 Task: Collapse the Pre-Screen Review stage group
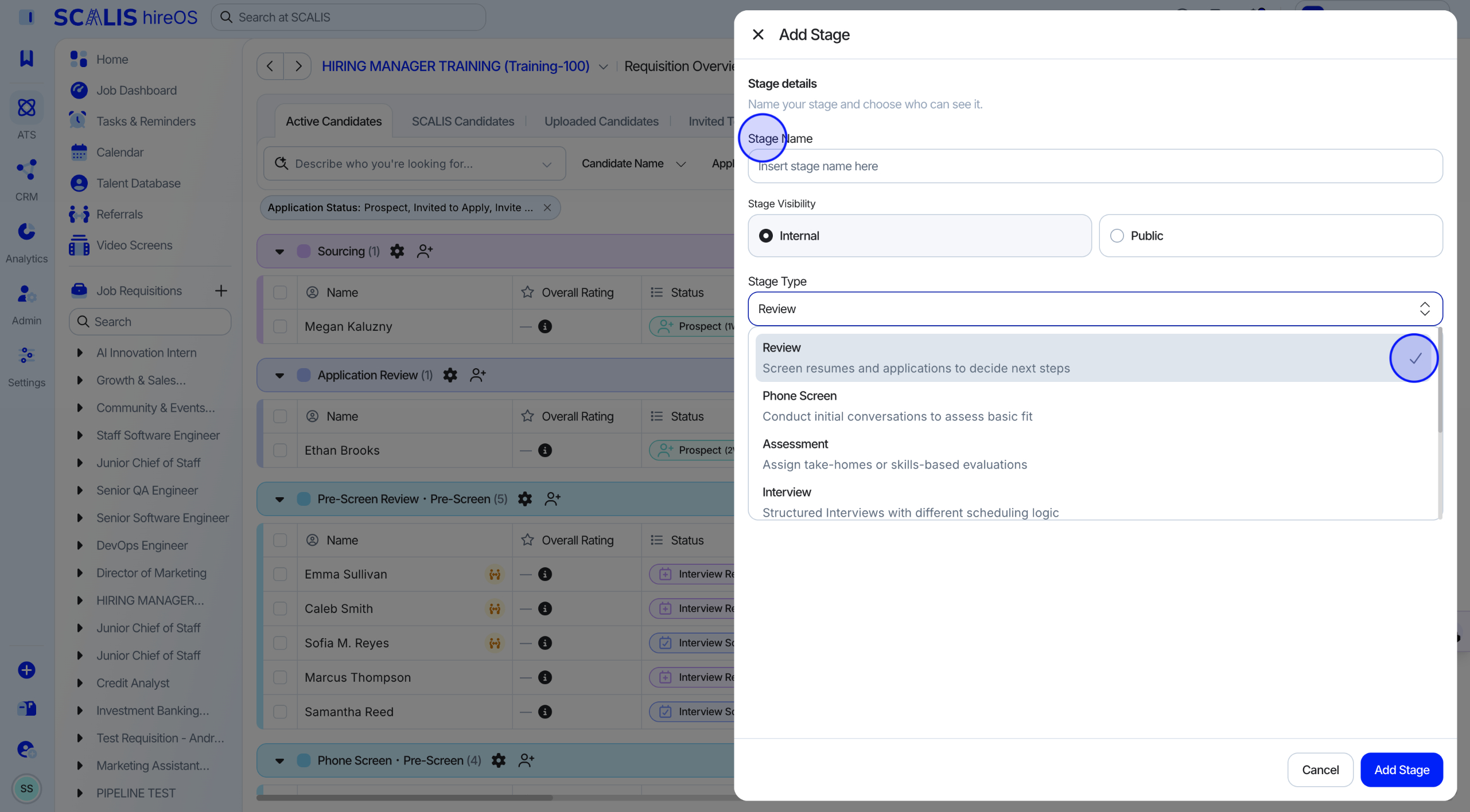pos(279,499)
